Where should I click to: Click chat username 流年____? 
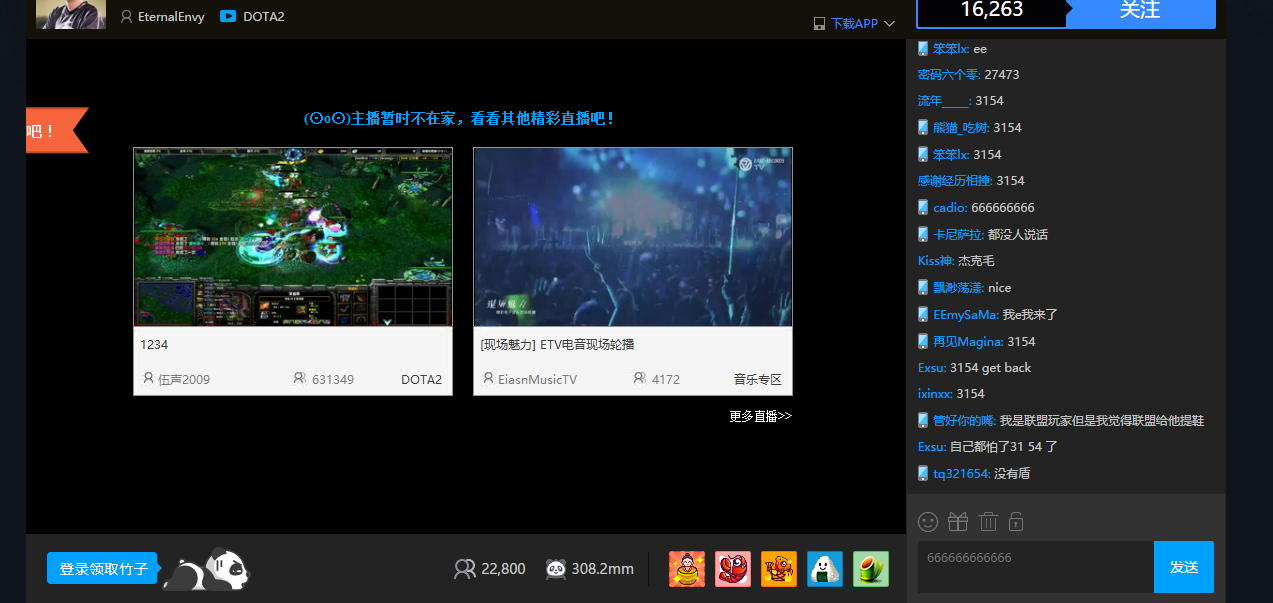943,100
